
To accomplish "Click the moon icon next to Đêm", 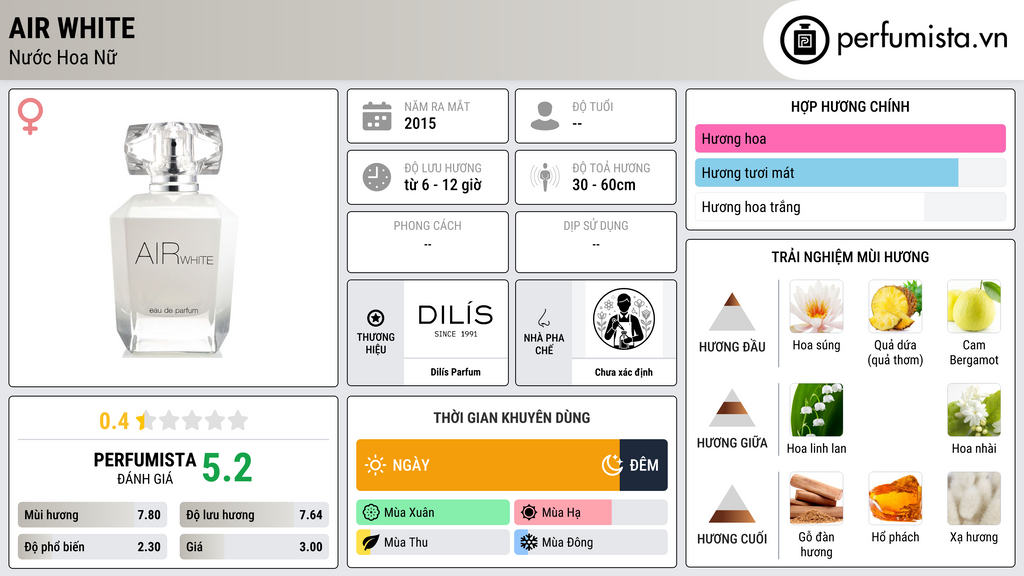I will [612, 465].
